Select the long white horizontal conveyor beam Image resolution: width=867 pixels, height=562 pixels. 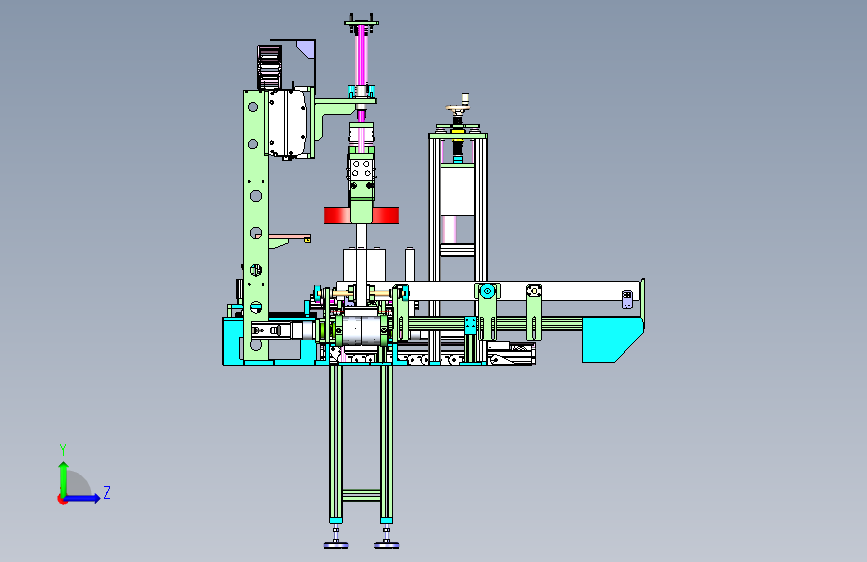pos(520,292)
